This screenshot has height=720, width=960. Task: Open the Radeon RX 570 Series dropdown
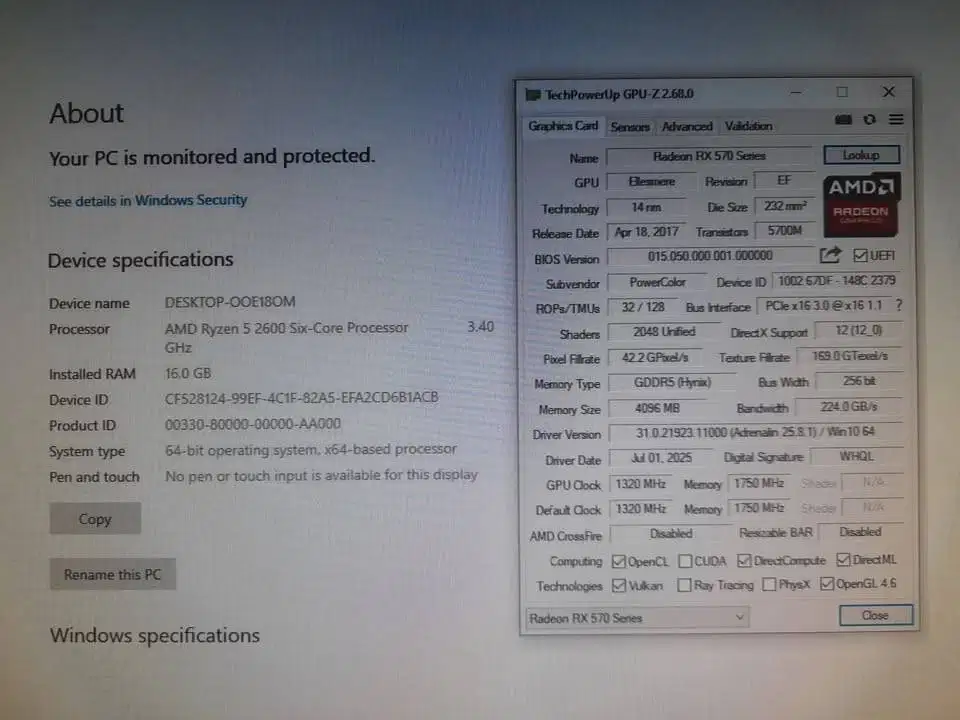636,618
